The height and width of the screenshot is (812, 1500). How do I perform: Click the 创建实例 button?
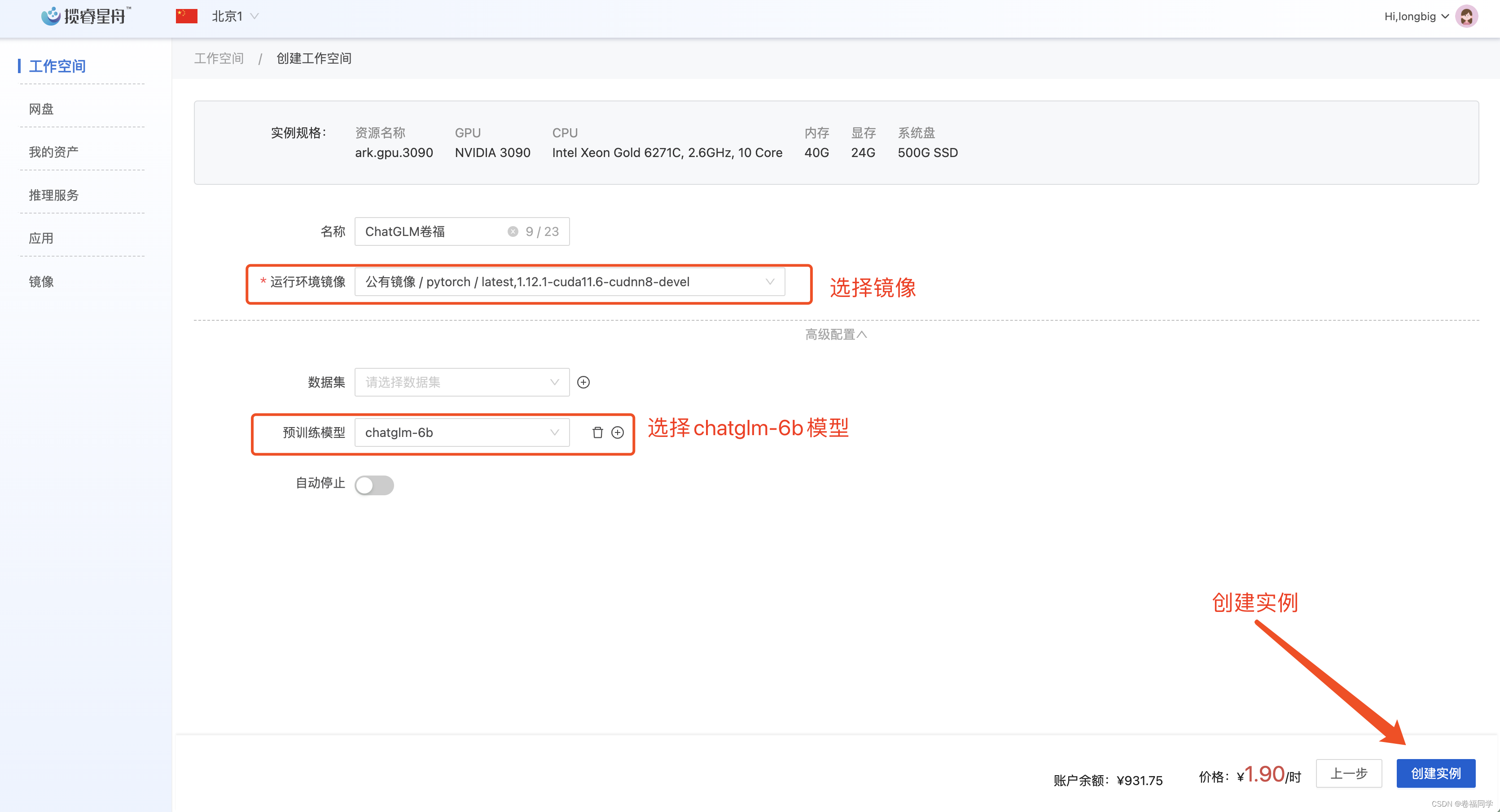tap(1435, 773)
